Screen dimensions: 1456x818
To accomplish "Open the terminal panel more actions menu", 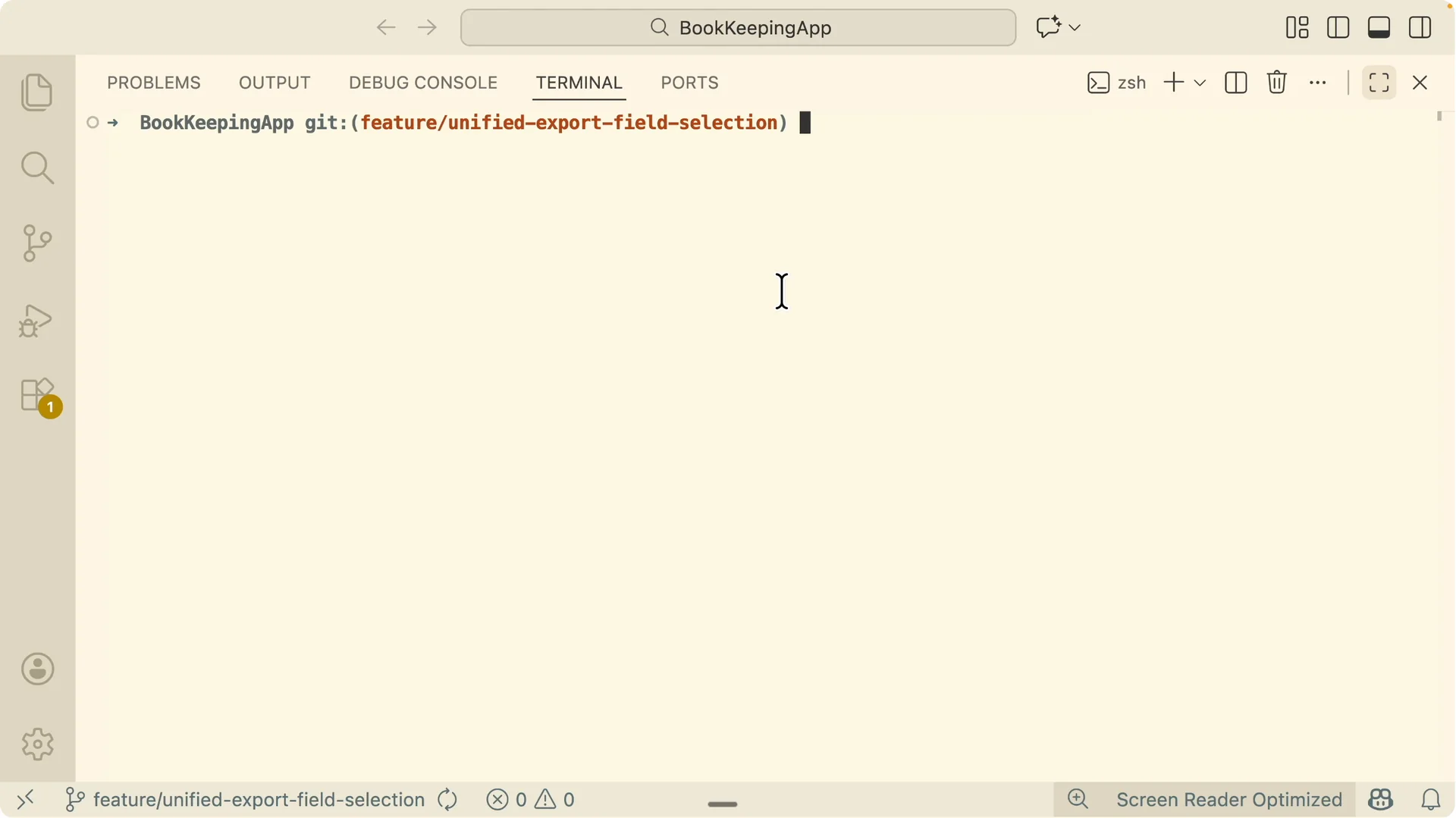I will [x=1318, y=83].
